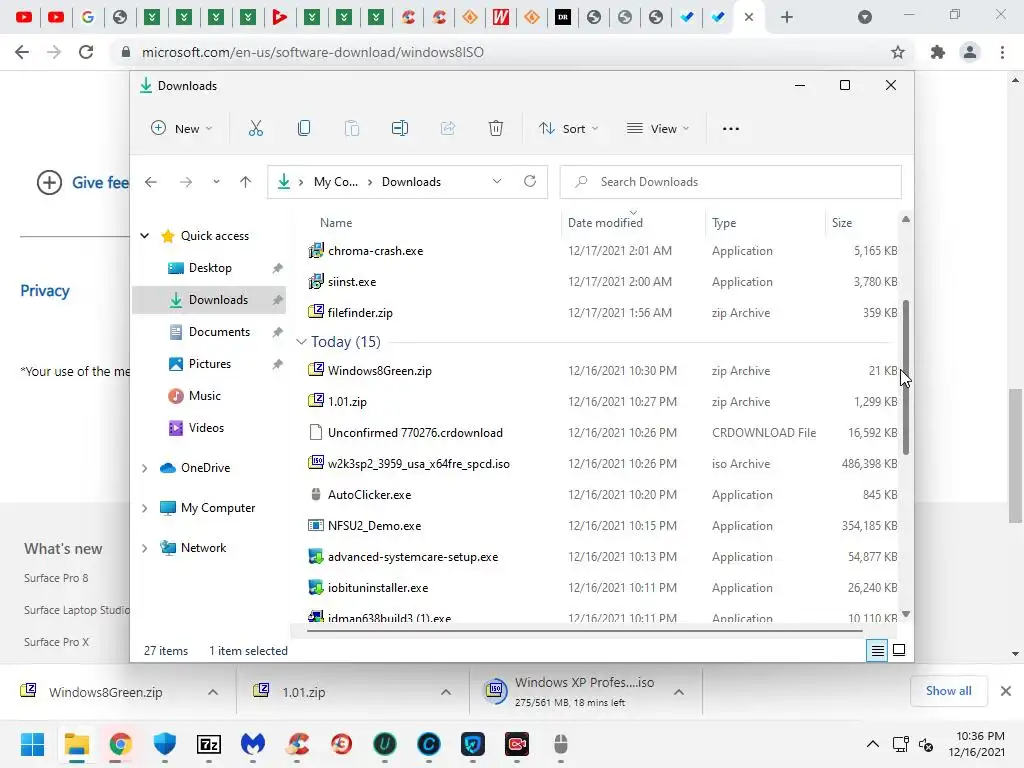The height and width of the screenshot is (768, 1024).
Task: Close the Chrome downloads bar
Action: tap(1006, 691)
